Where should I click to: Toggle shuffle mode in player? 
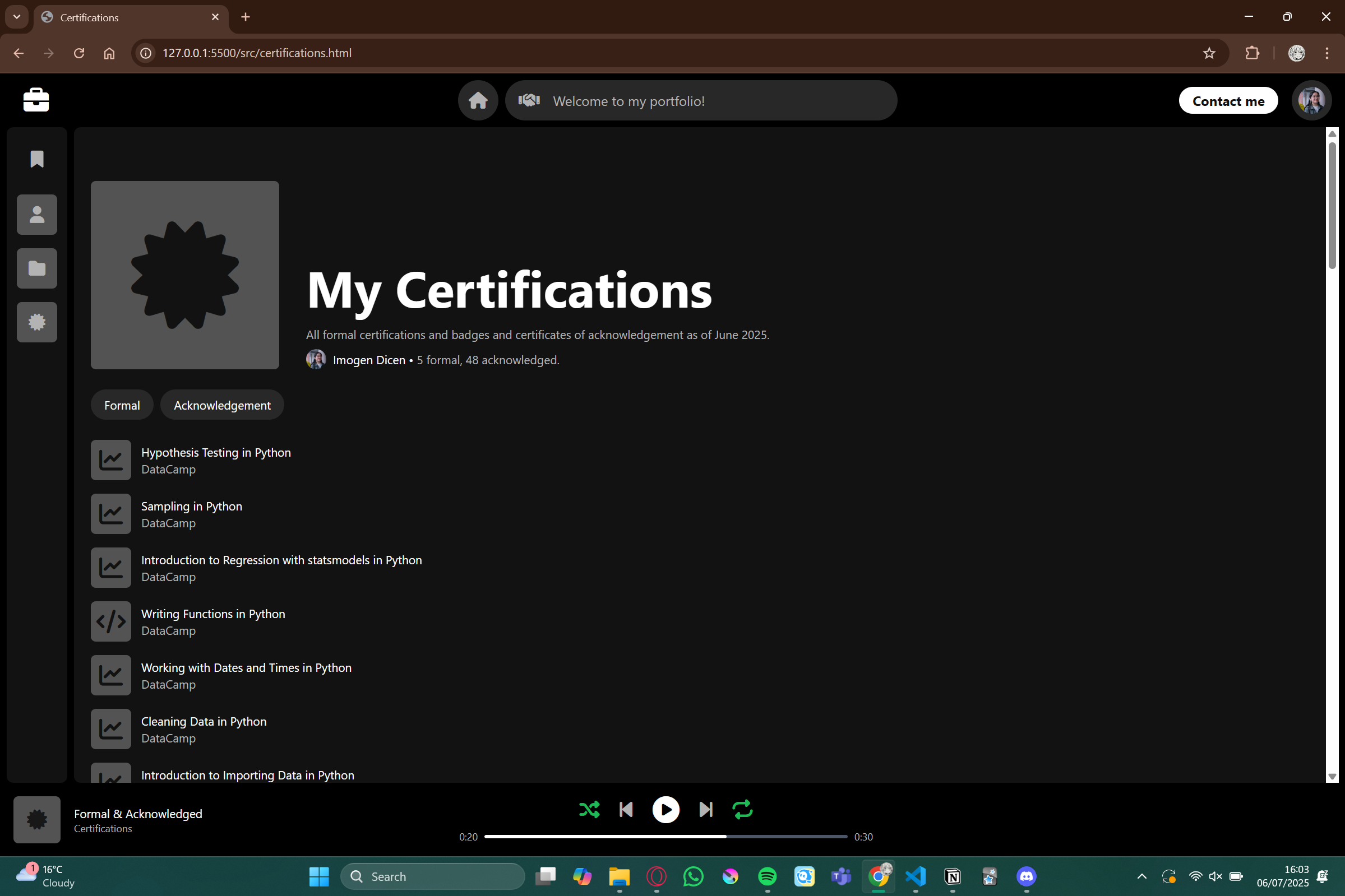tap(589, 810)
